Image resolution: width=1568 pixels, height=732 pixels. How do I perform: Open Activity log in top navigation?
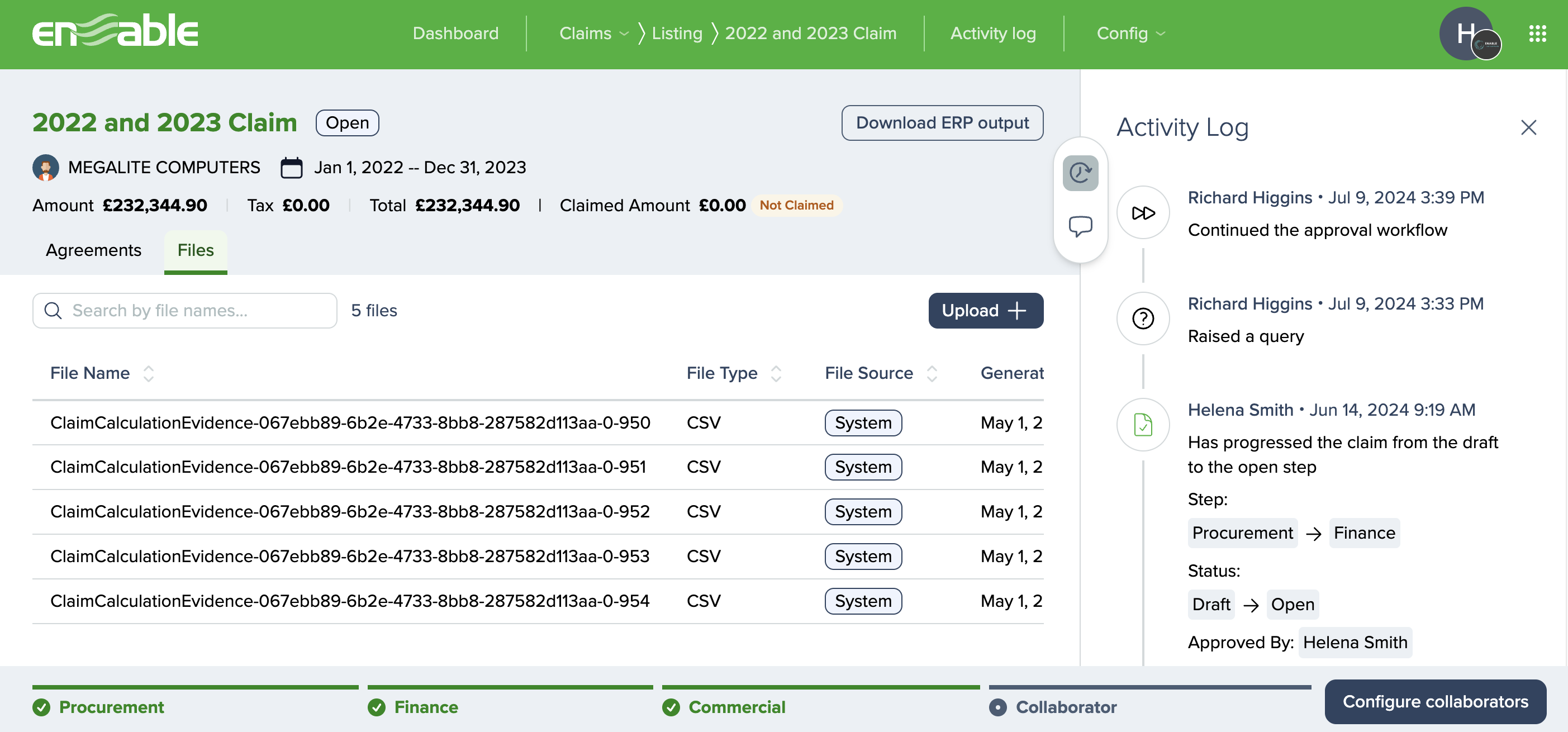(x=993, y=34)
